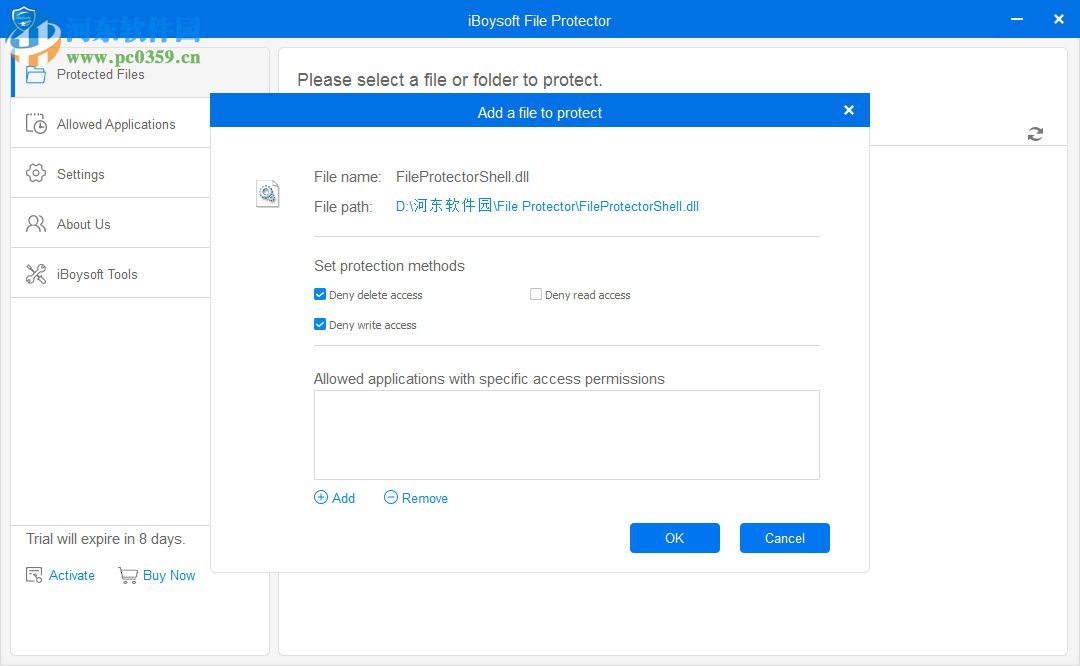
Task: Open the FileProtectorShell.dll file path link
Action: (x=546, y=206)
